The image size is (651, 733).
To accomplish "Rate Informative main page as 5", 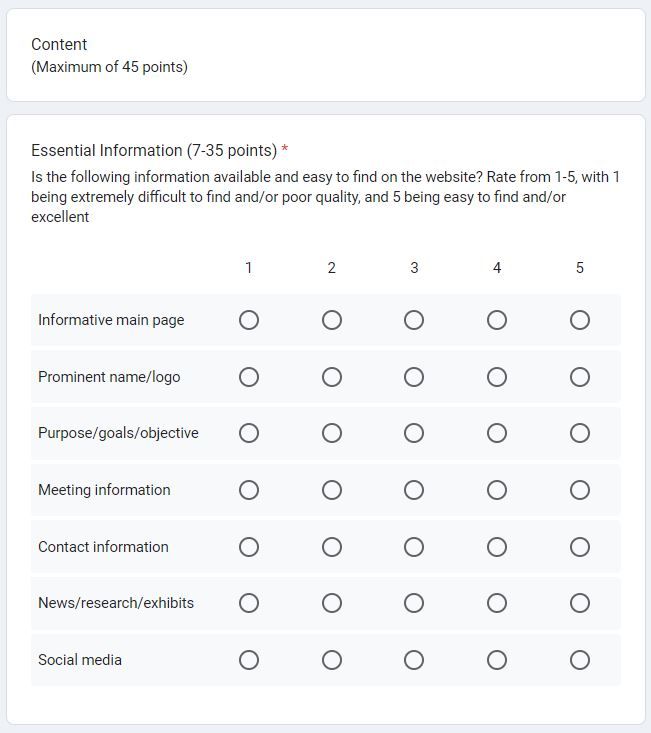I will click(x=580, y=320).
